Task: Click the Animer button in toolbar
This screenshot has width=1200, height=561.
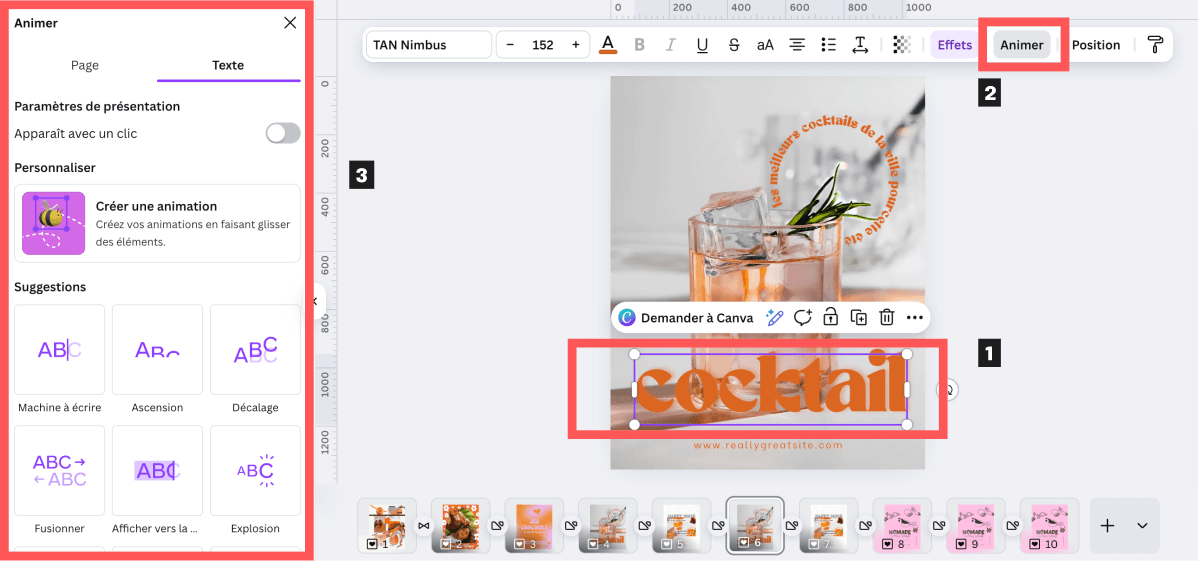Action: [1022, 45]
